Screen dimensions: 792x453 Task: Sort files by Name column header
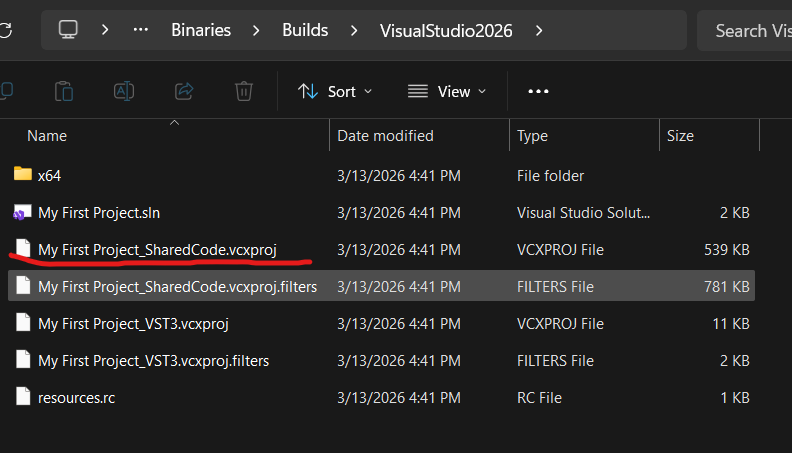coord(47,135)
